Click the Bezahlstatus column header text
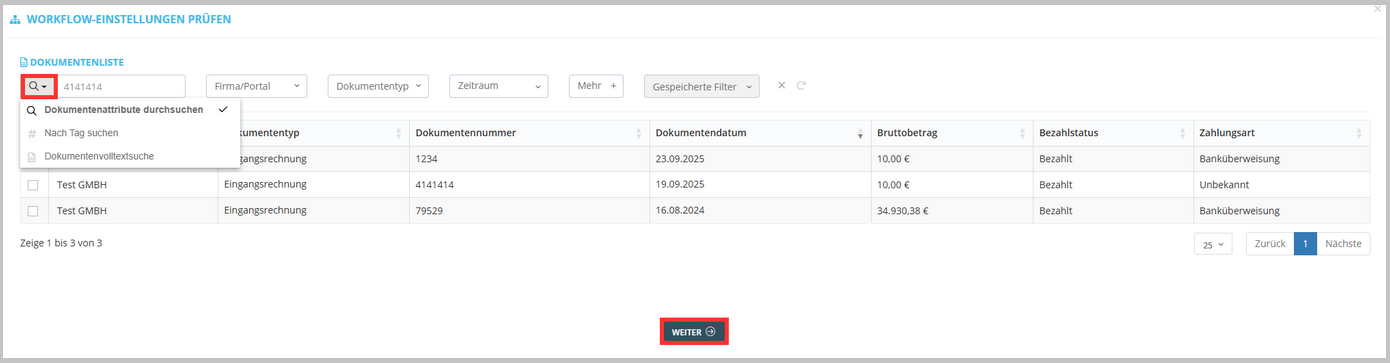 tap(1069, 133)
